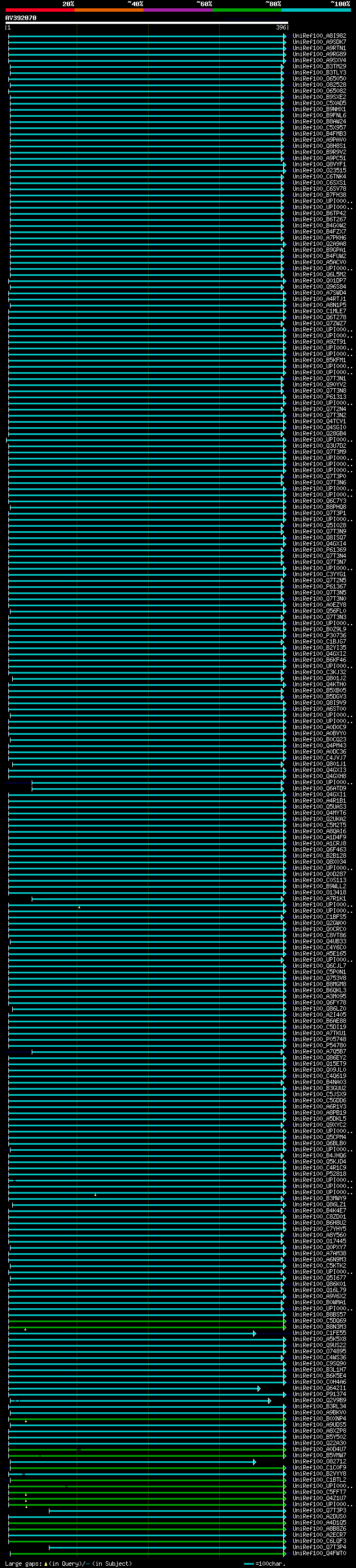
Task: Select the label UniRef100_Q22A30
Action: [319, 1443]
